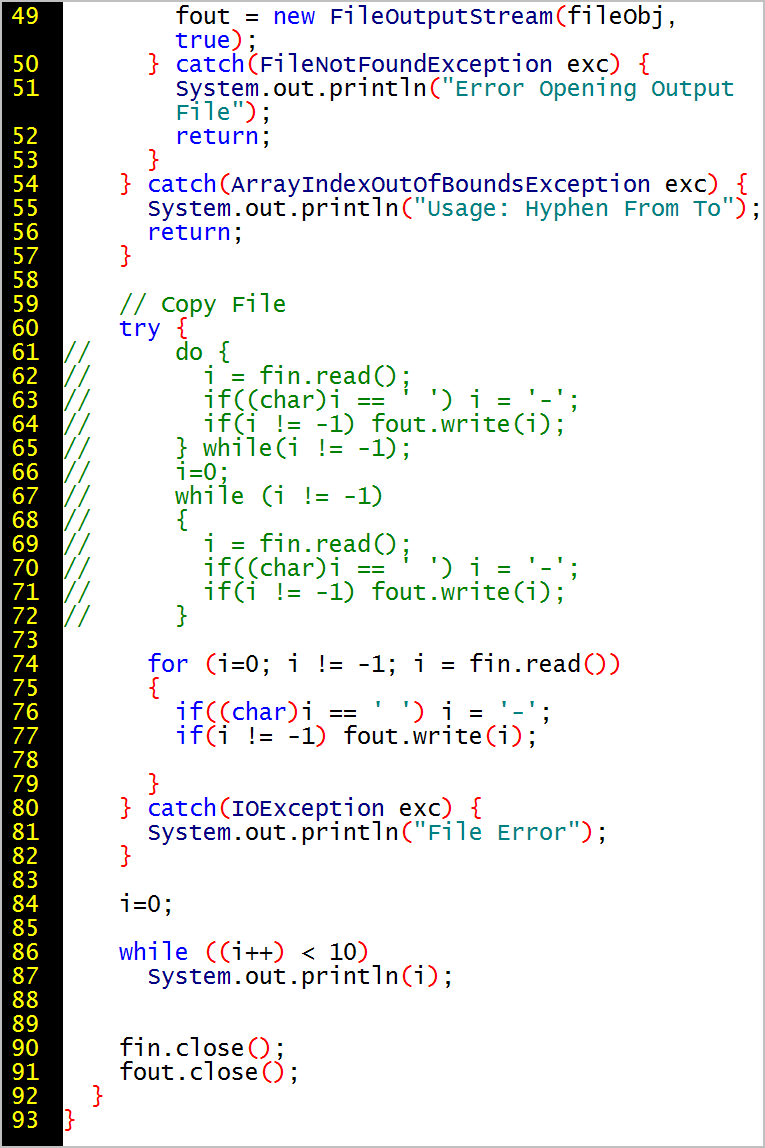Click 'System.out.println(i);' on line 87
Viewport: 765px width, 1148px height.
click(301, 977)
